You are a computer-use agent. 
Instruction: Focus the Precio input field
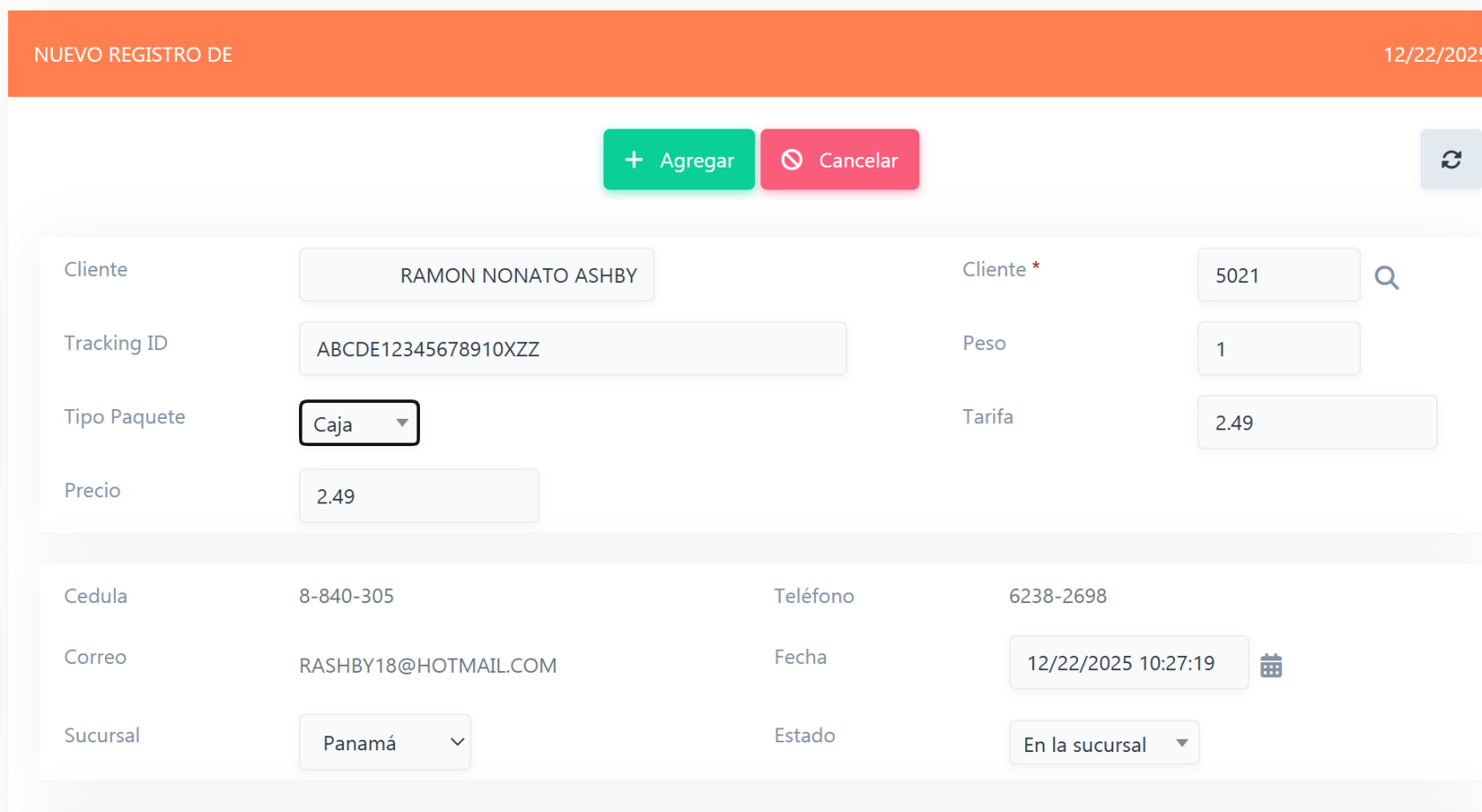419,496
